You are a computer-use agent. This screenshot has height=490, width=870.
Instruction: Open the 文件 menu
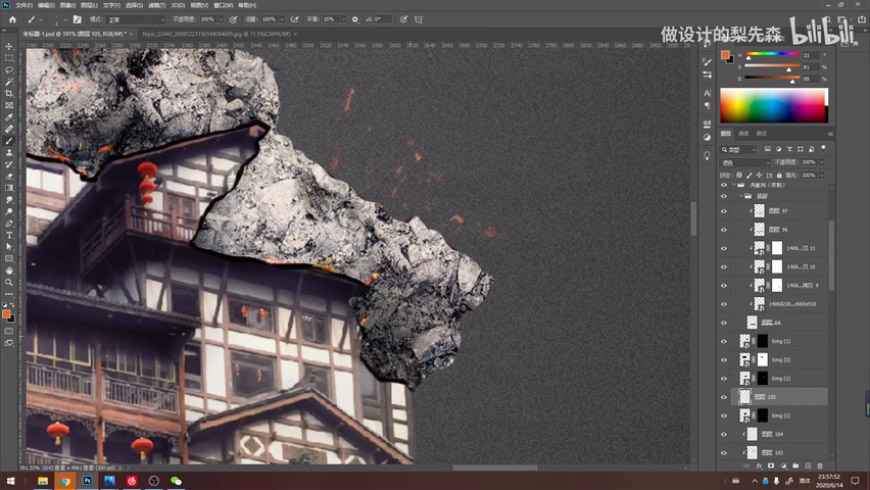pos(24,5)
